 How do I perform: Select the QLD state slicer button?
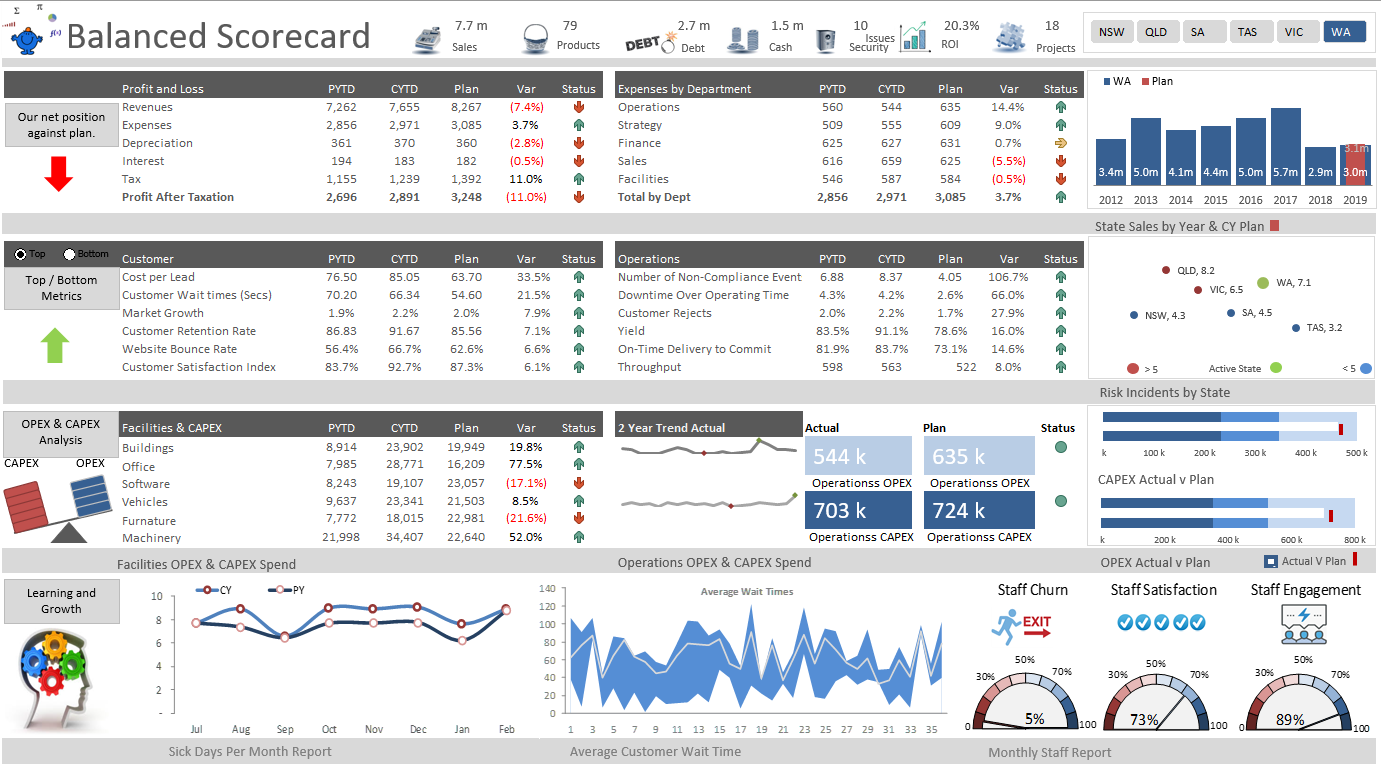[x=1156, y=32]
